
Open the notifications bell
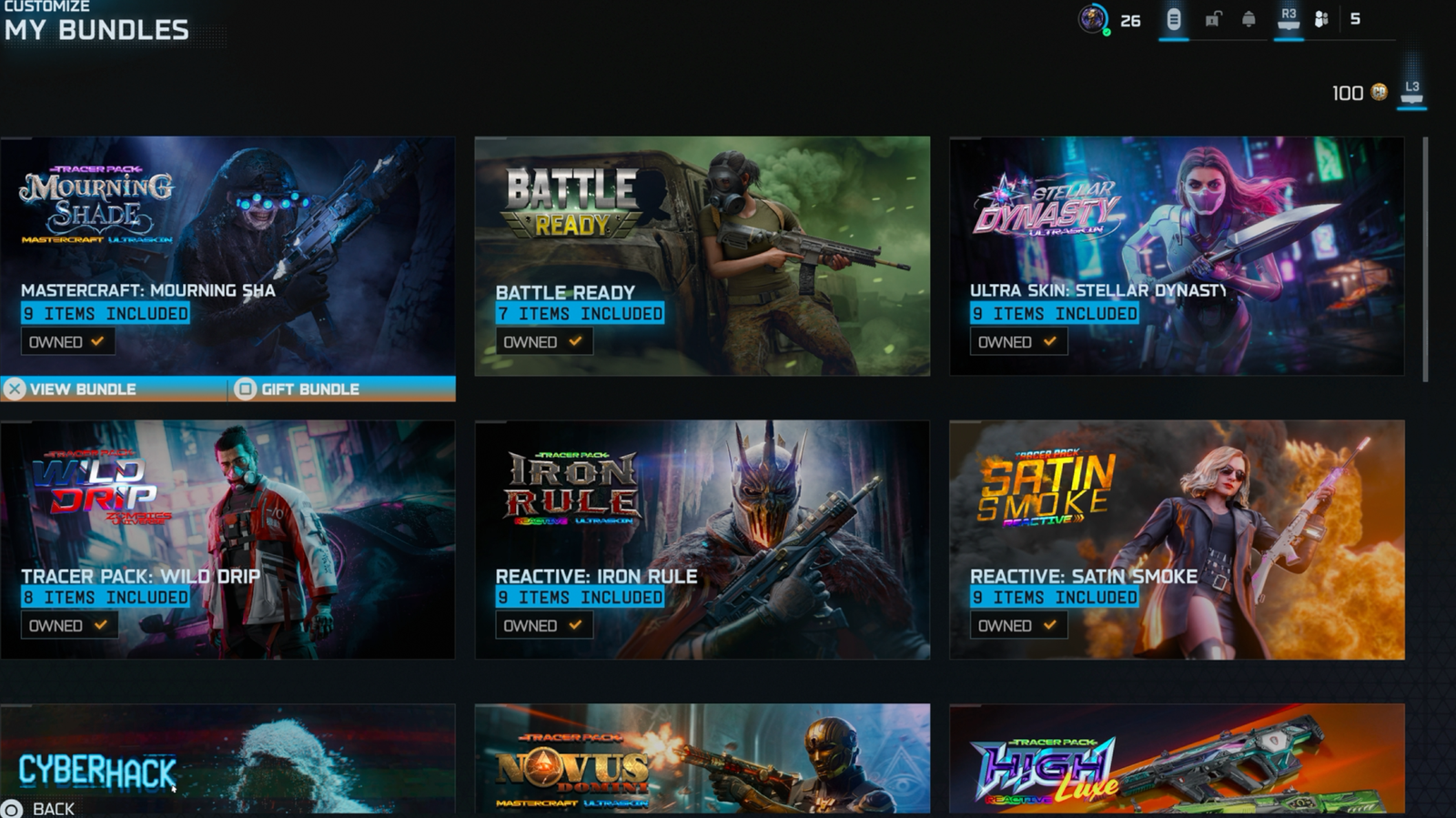tap(1249, 19)
